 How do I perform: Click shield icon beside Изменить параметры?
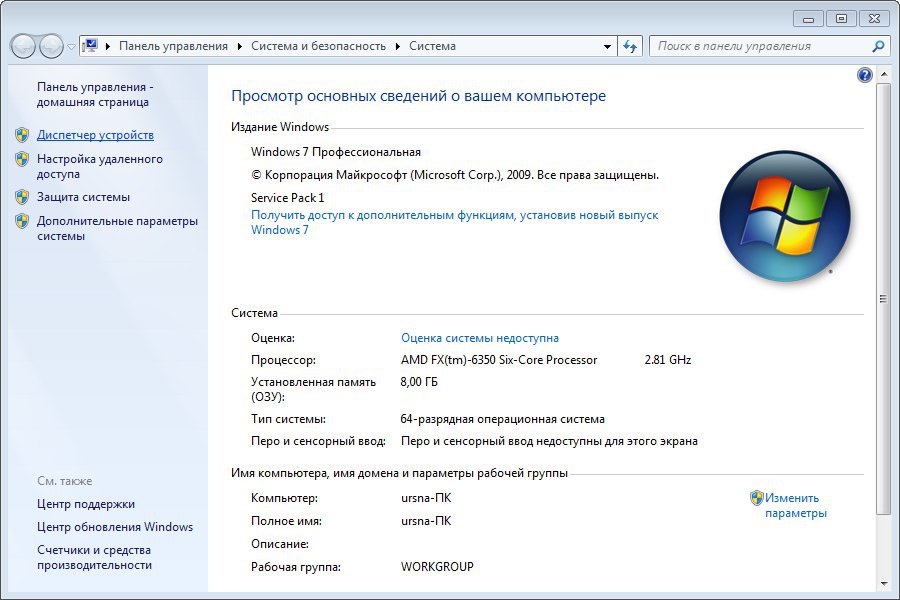coord(757,498)
